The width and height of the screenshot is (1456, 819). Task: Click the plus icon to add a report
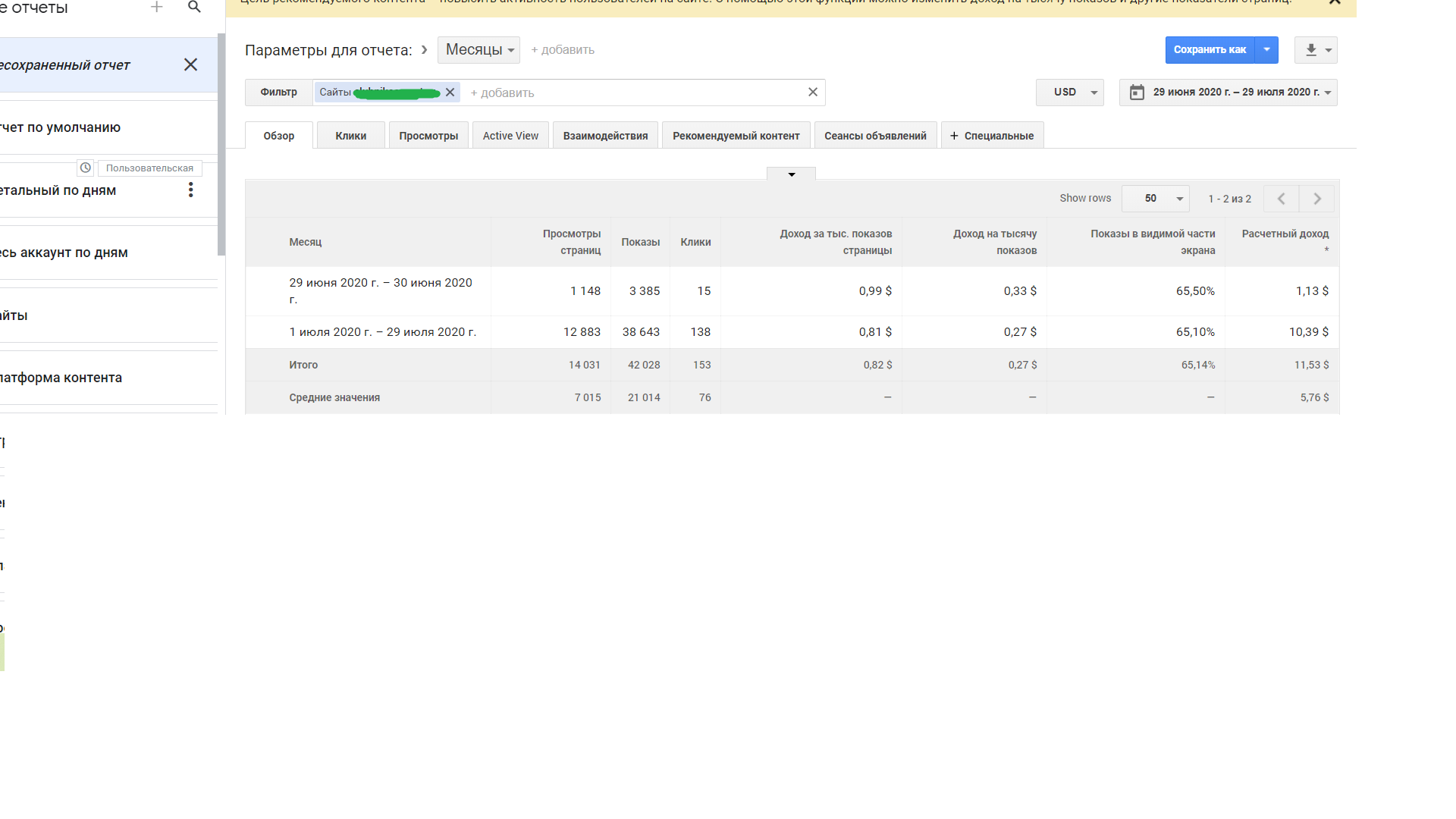(157, 7)
